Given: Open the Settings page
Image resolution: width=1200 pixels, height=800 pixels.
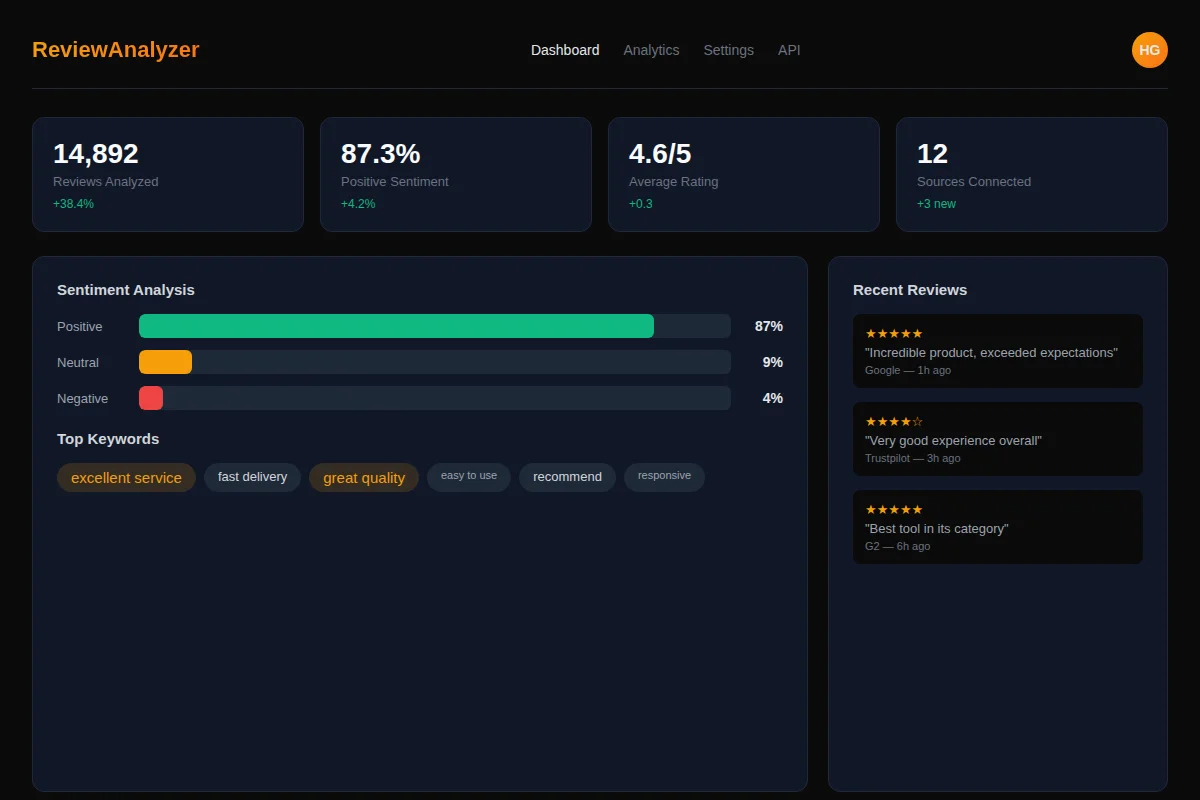Looking at the screenshot, I should pyautogui.click(x=728, y=49).
